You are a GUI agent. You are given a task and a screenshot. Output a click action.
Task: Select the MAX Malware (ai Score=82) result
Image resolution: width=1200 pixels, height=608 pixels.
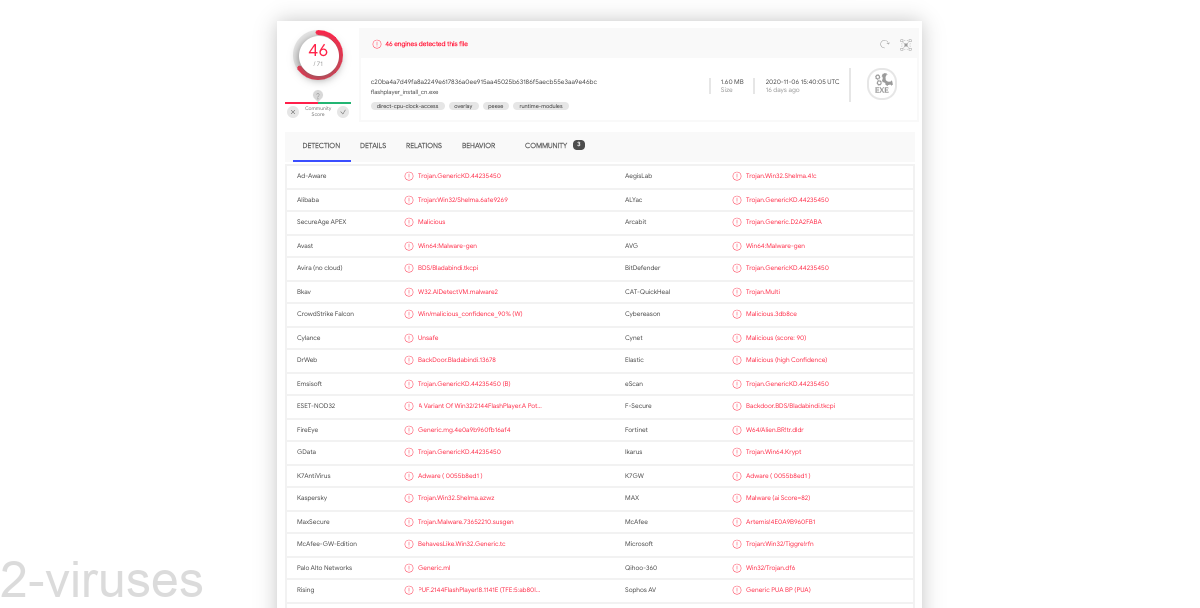tap(778, 498)
